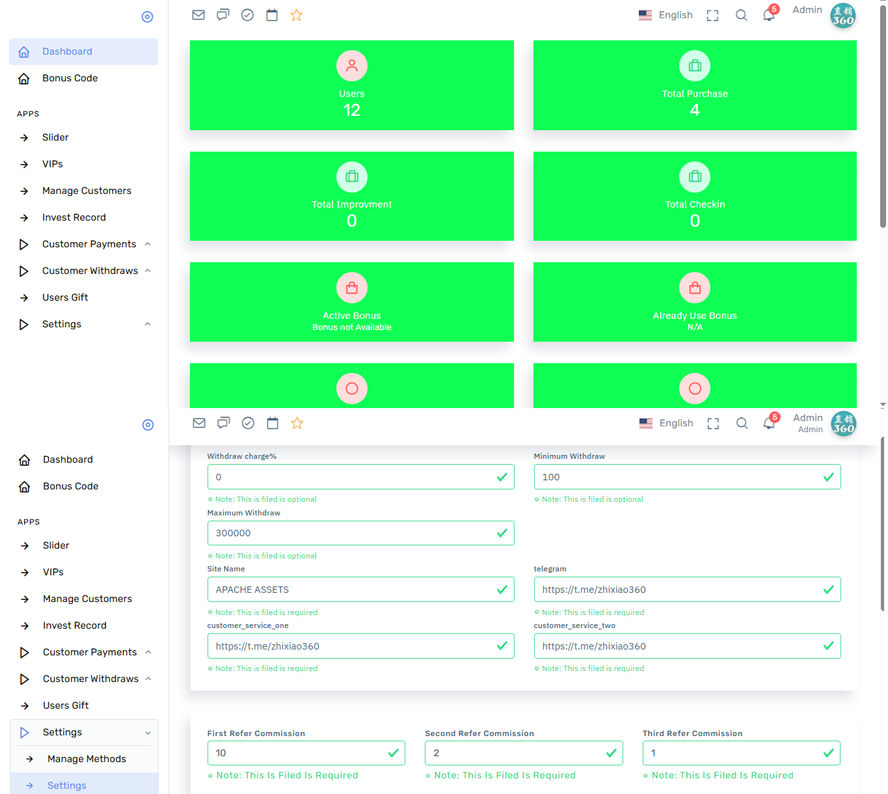Click the Active Bonus bag icon
This screenshot has height=794, width=888.
click(352, 288)
